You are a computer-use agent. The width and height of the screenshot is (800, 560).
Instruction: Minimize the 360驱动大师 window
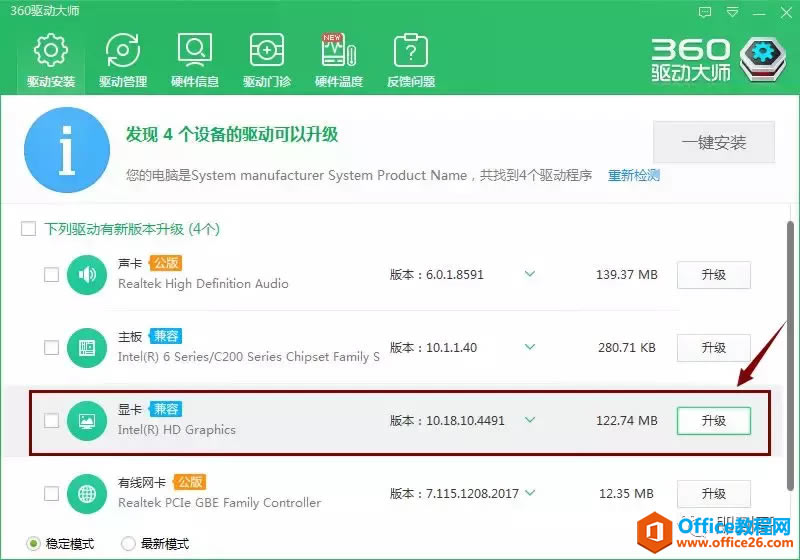click(759, 12)
